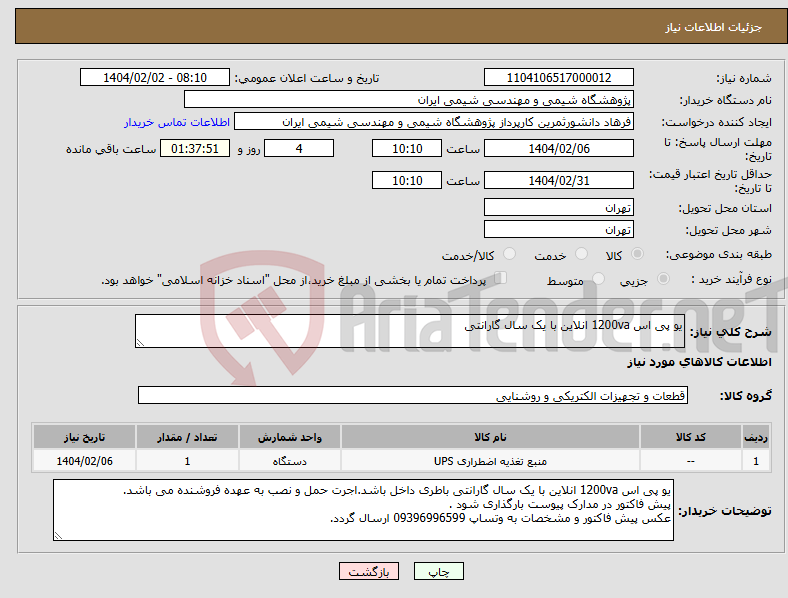The height and width of the screenshot is (598, 788).
Task: Click the 1404/02/06 need date cell
Action: pyautogui.click(x=84, y=460)
